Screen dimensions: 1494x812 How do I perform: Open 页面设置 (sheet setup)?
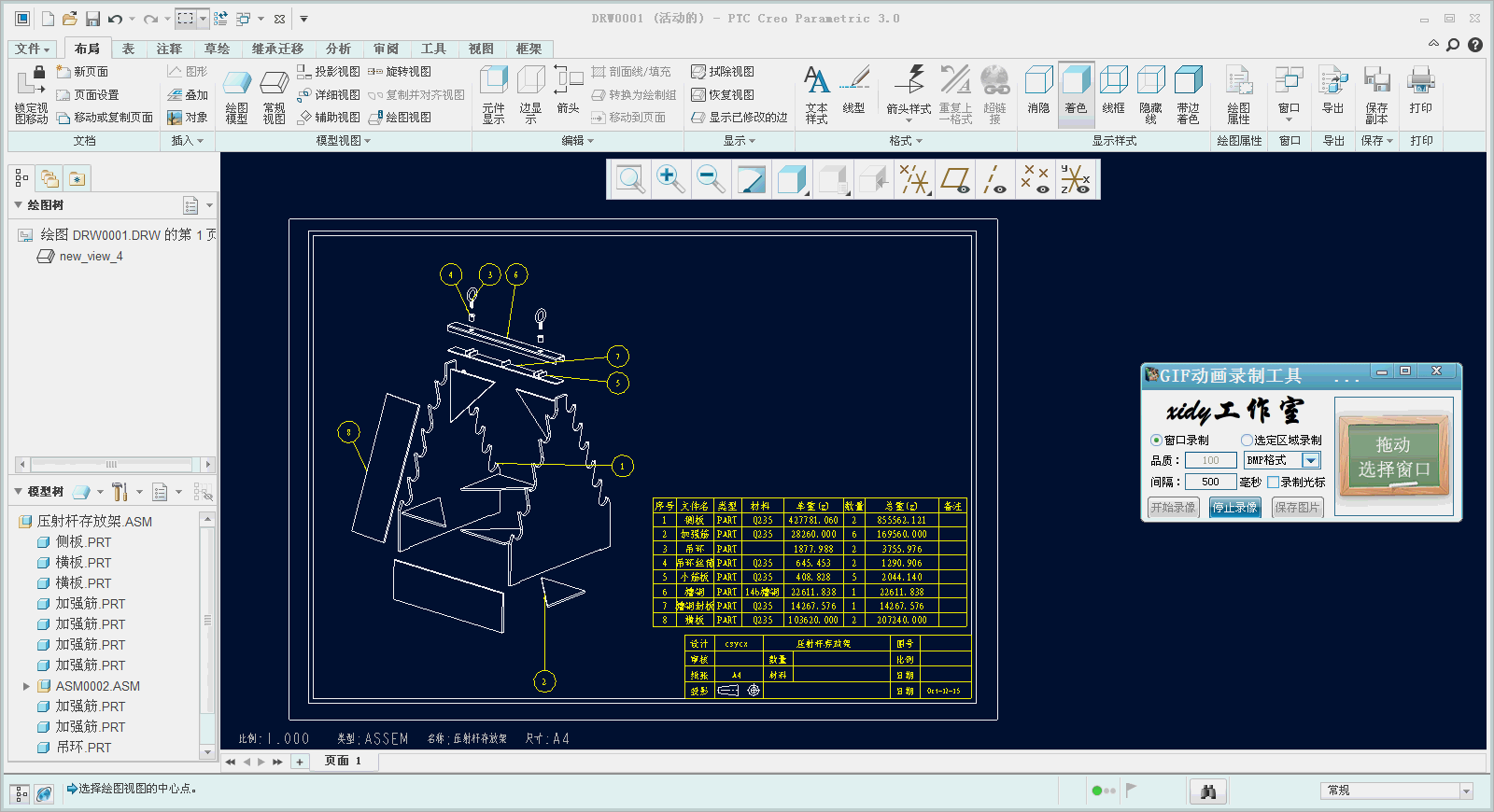coord(88,95)
